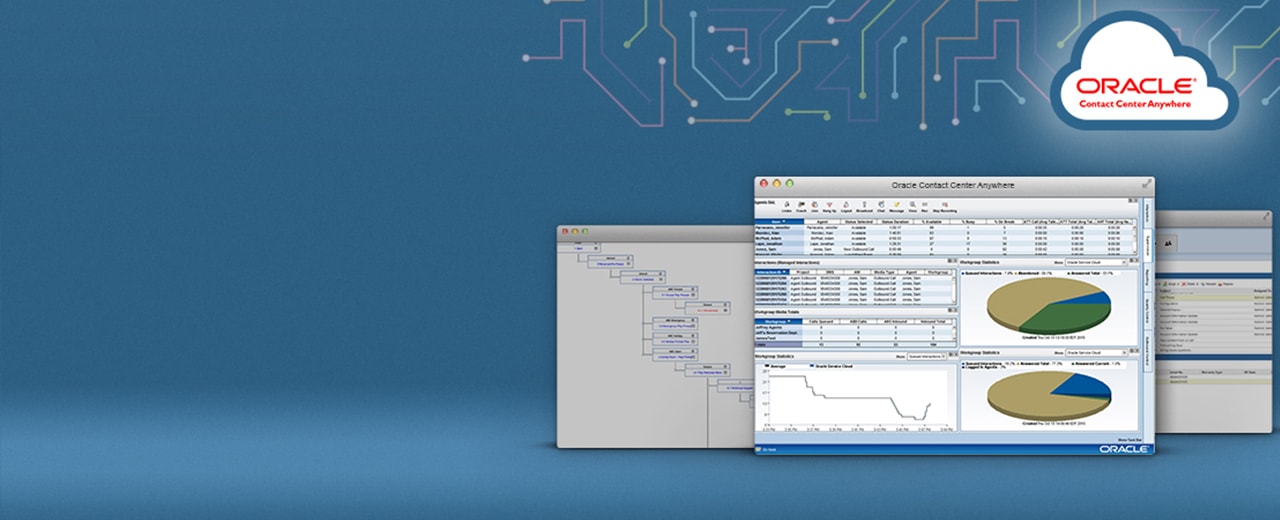Click the Stop Recording icon
The image size is (1280, 520).
[x=945, y=207]
